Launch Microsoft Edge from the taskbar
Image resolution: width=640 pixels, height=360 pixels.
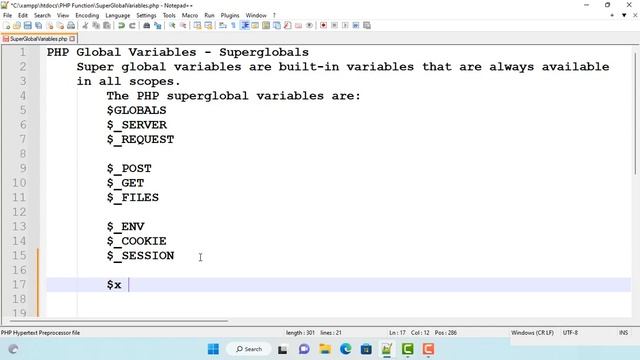point(345,349)
